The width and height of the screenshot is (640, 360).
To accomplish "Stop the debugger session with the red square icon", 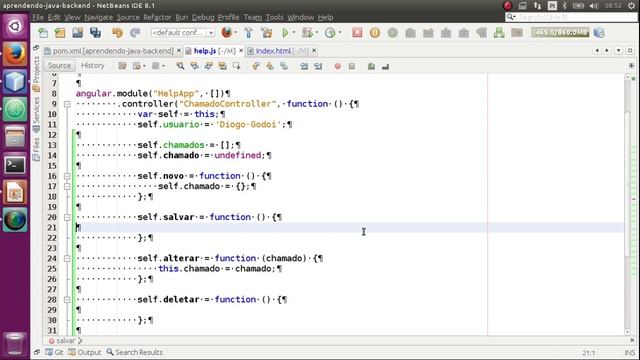I will tap(357, 33).
